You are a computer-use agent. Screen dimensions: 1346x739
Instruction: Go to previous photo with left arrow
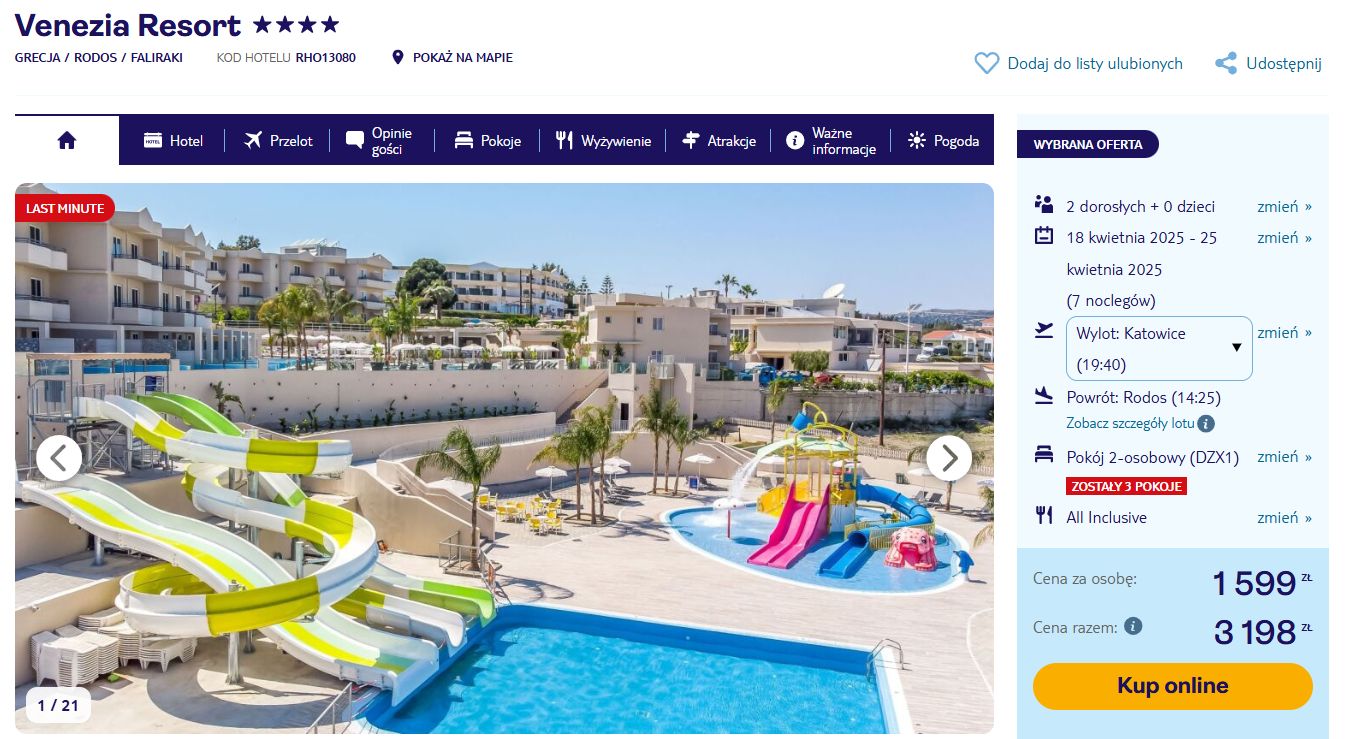click(x=59, y=458)
